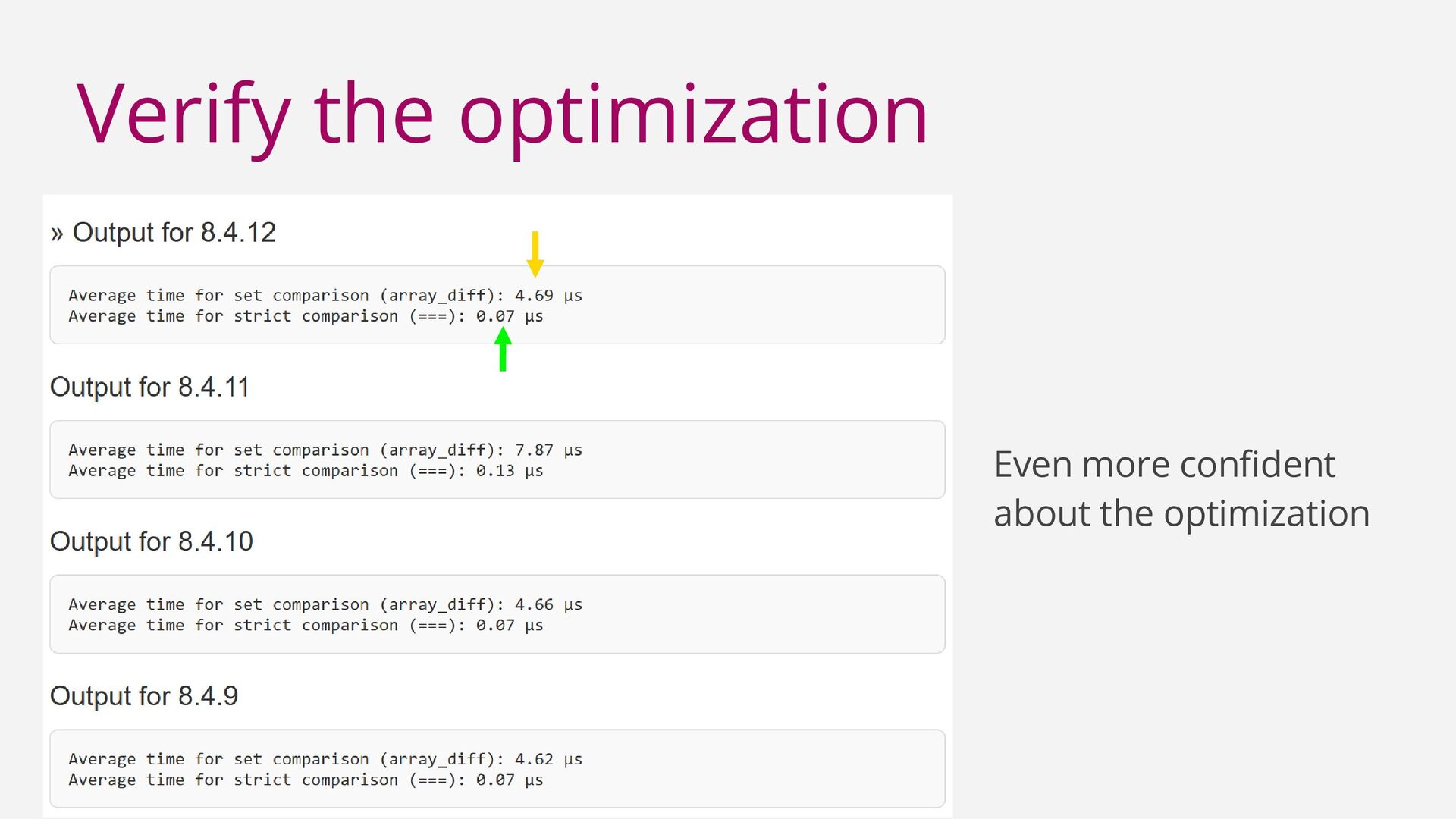Viewport: 1456px width, 819px height.
Task: Click the 'about the optimization' caption line
Action: [1181, 513]
